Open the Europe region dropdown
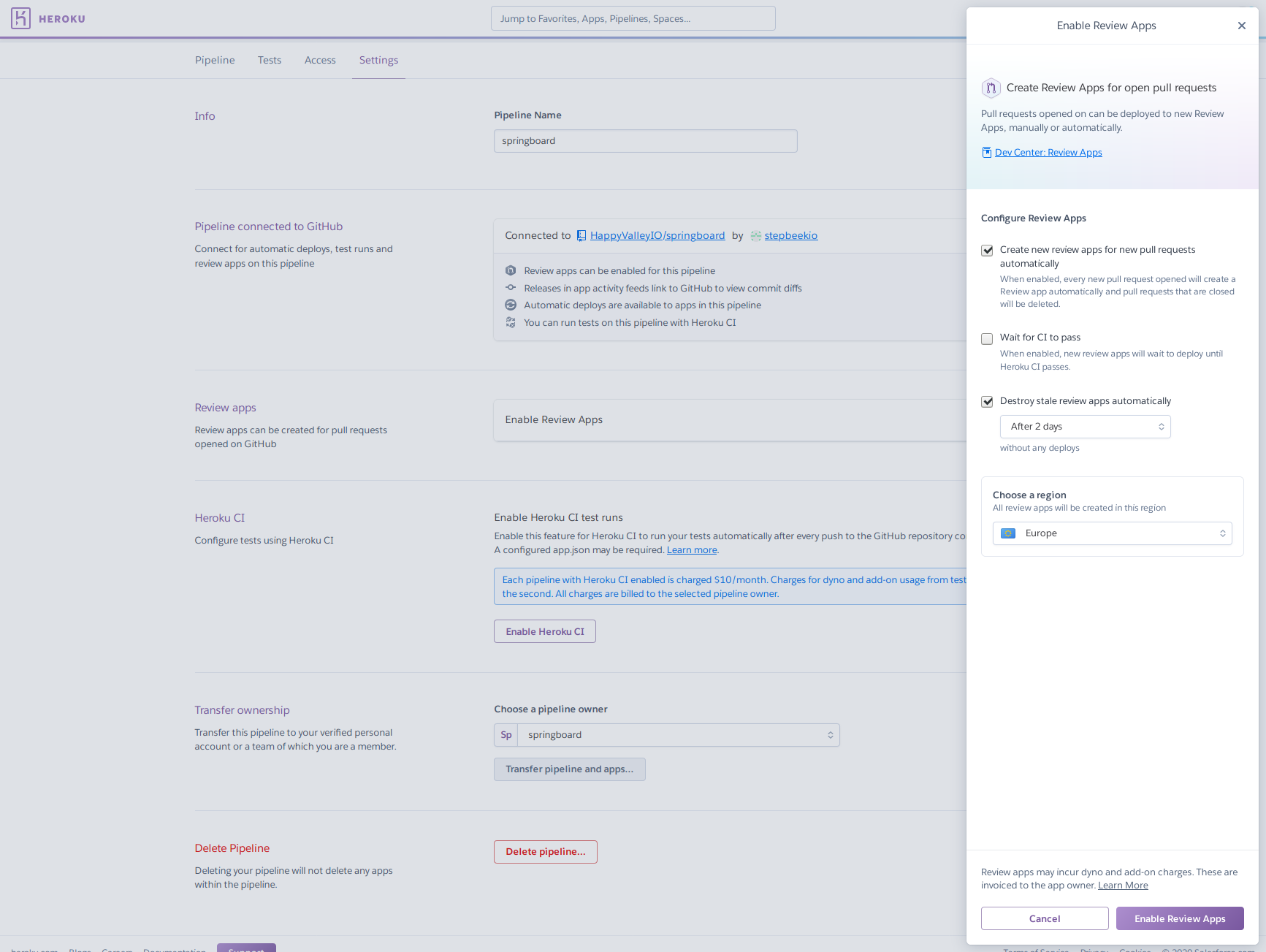 coord(1112,533)
